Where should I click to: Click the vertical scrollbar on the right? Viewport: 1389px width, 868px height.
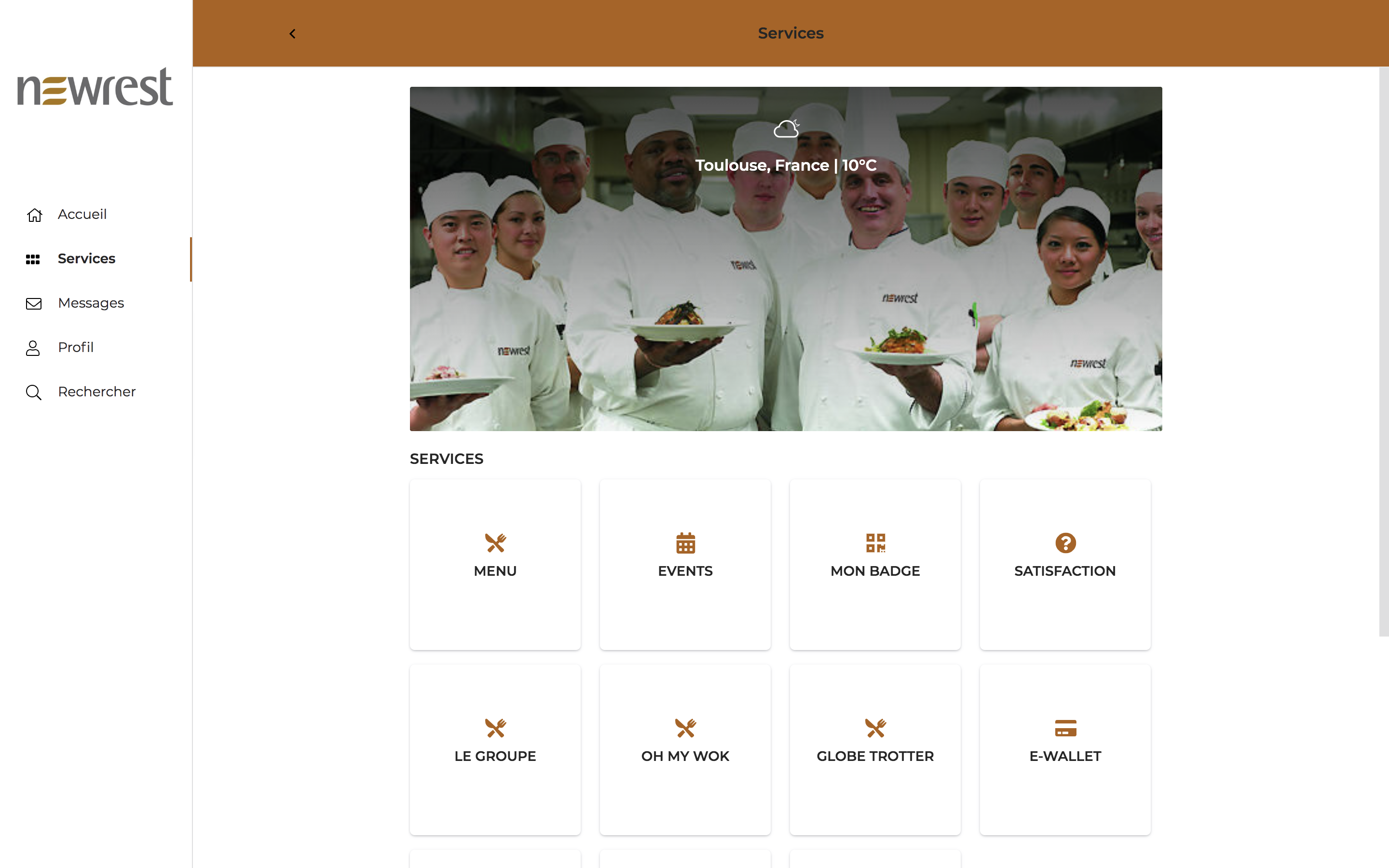tap(1384, 352)
